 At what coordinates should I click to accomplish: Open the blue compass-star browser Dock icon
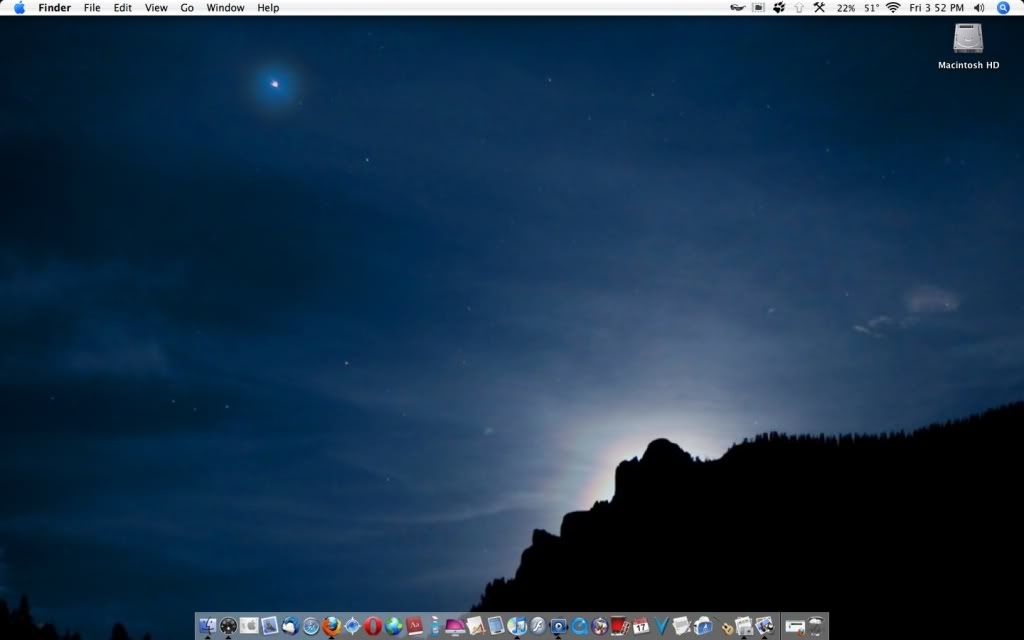[352, 626]
